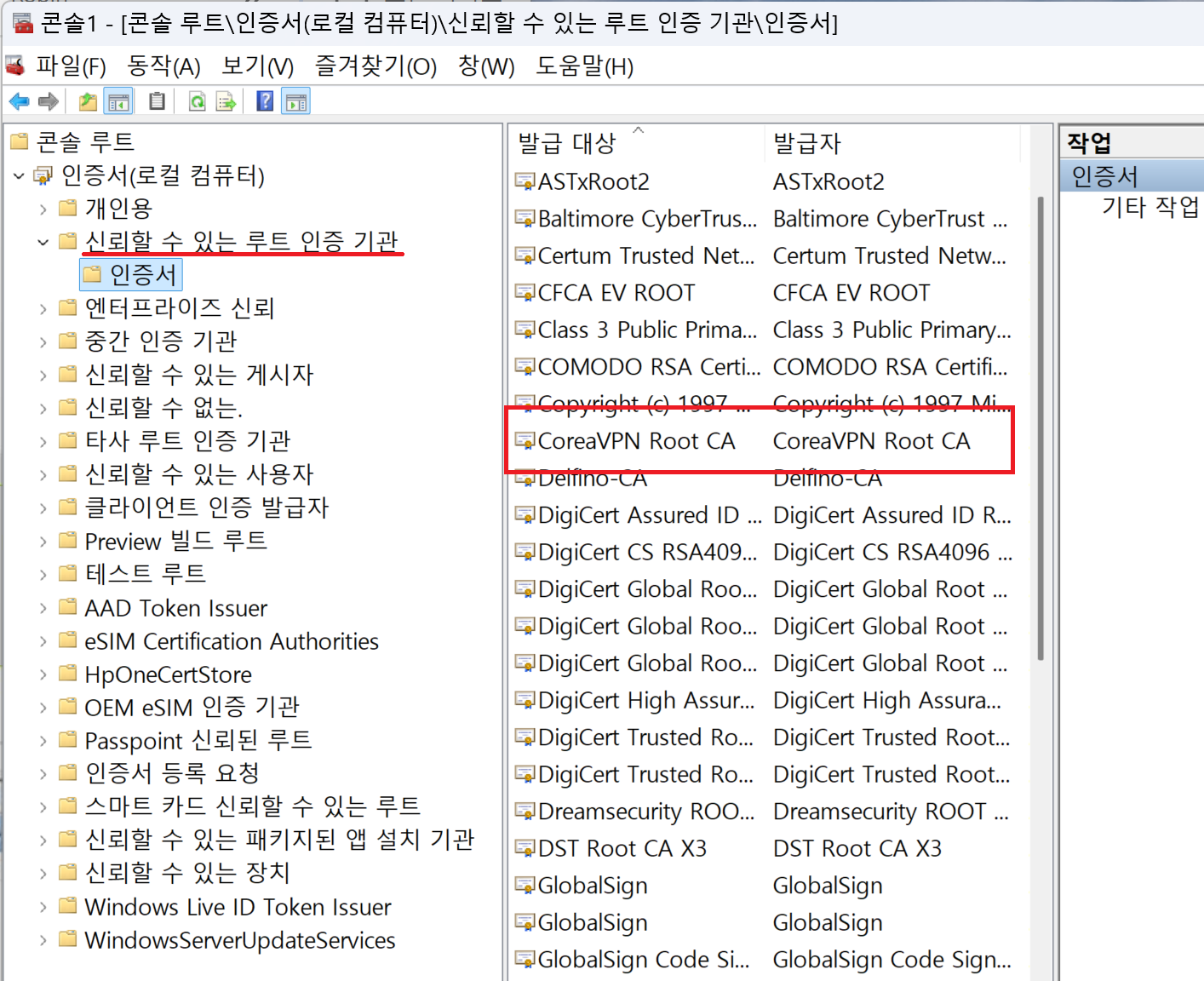Expand the 개인용 folder chevron
Image resolution: width=1204 pixels, height=981 pixels.
point(43,209)
